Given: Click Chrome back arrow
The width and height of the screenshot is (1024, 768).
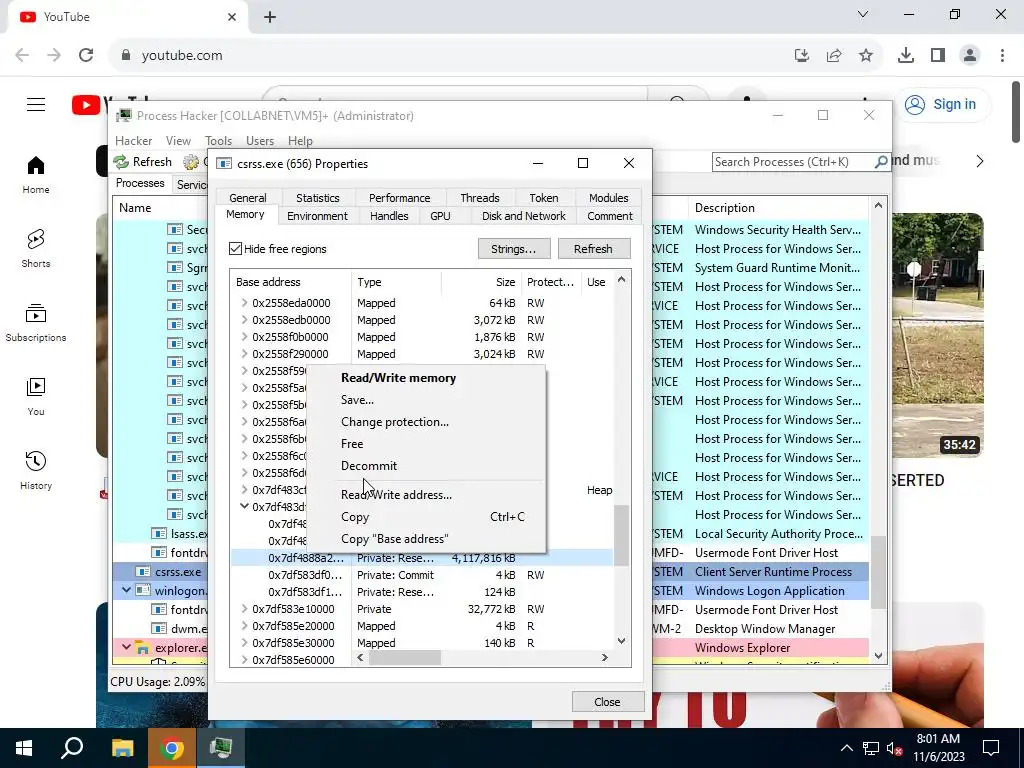Looking at the screenshot, I should pos(22,56).
